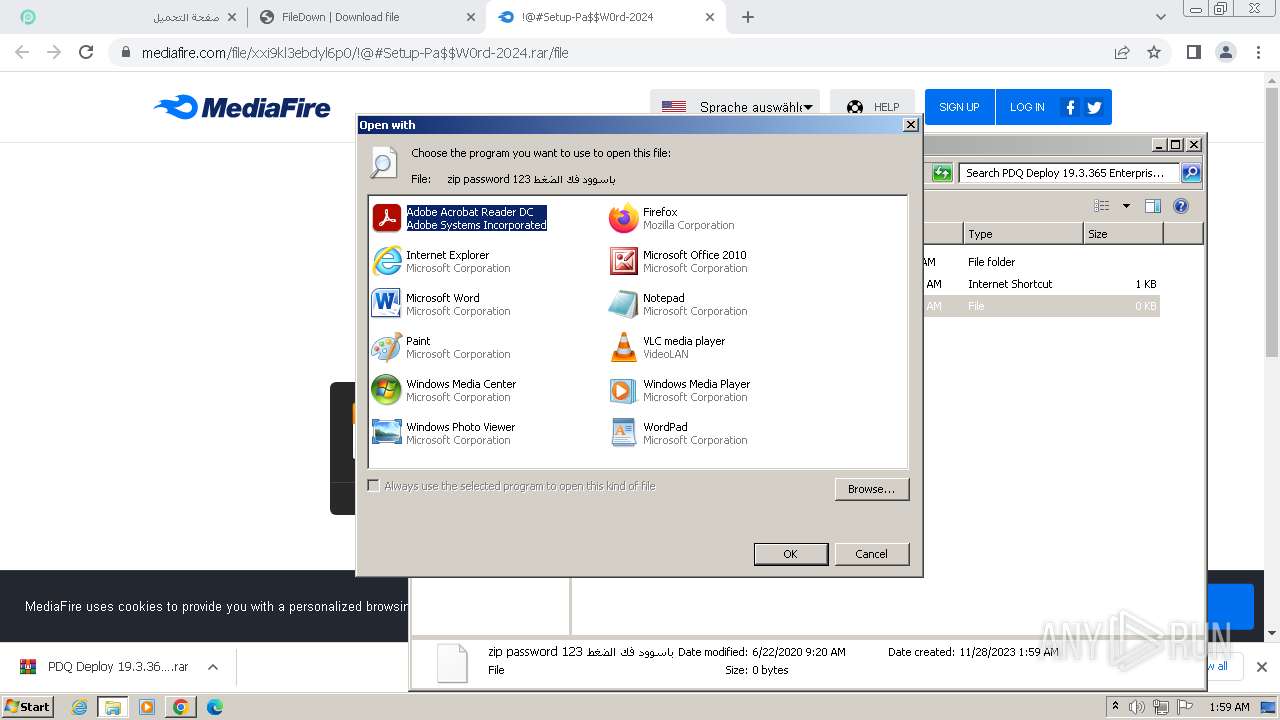Image resolution: width=1280 pixels, height=720 pixels.
Task: Bookmark this page with the star icon
Action: (x=1154, y=52)
